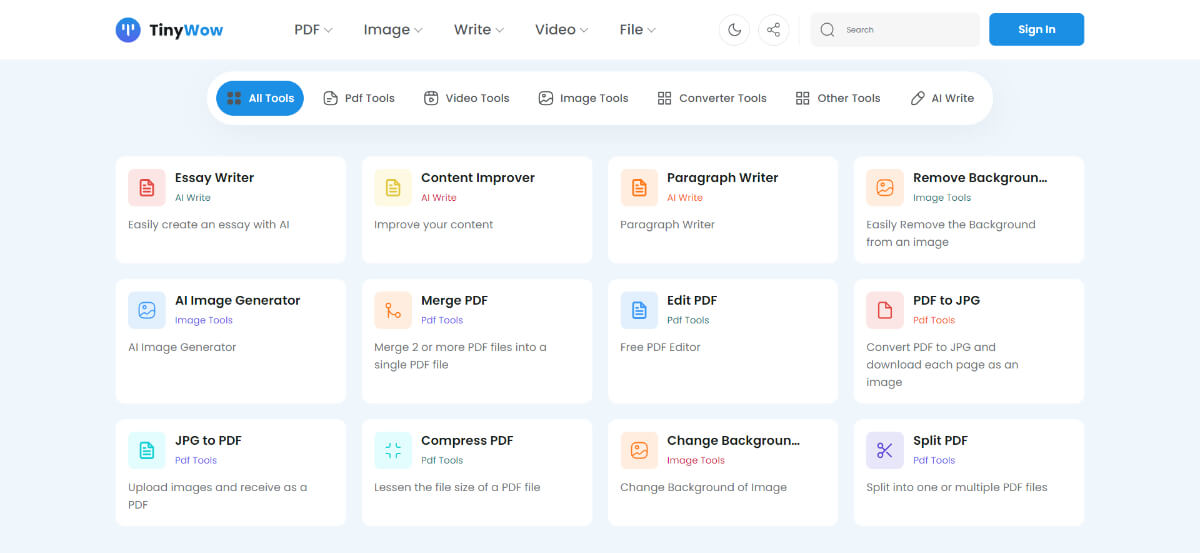Click the Remove Background image icon

[x=885, y=187]
